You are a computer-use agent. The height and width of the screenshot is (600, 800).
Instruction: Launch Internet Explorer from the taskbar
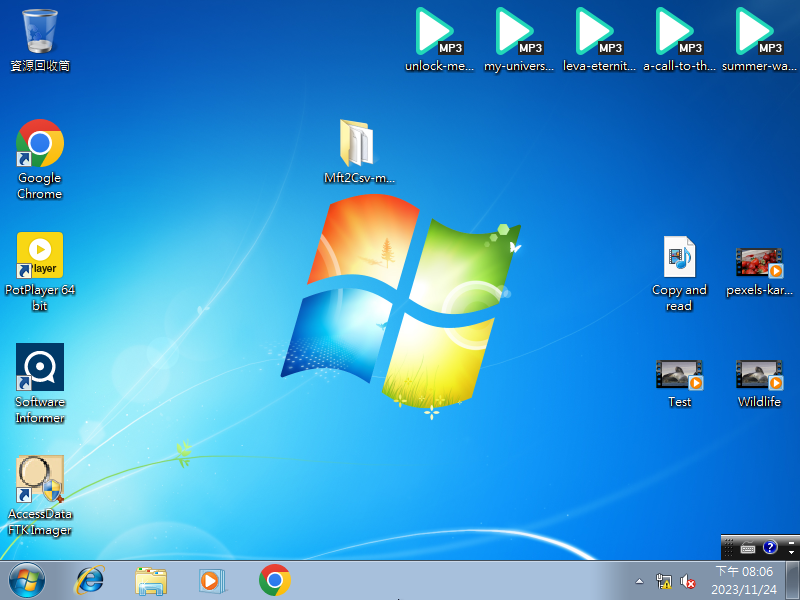coord(90,581)
